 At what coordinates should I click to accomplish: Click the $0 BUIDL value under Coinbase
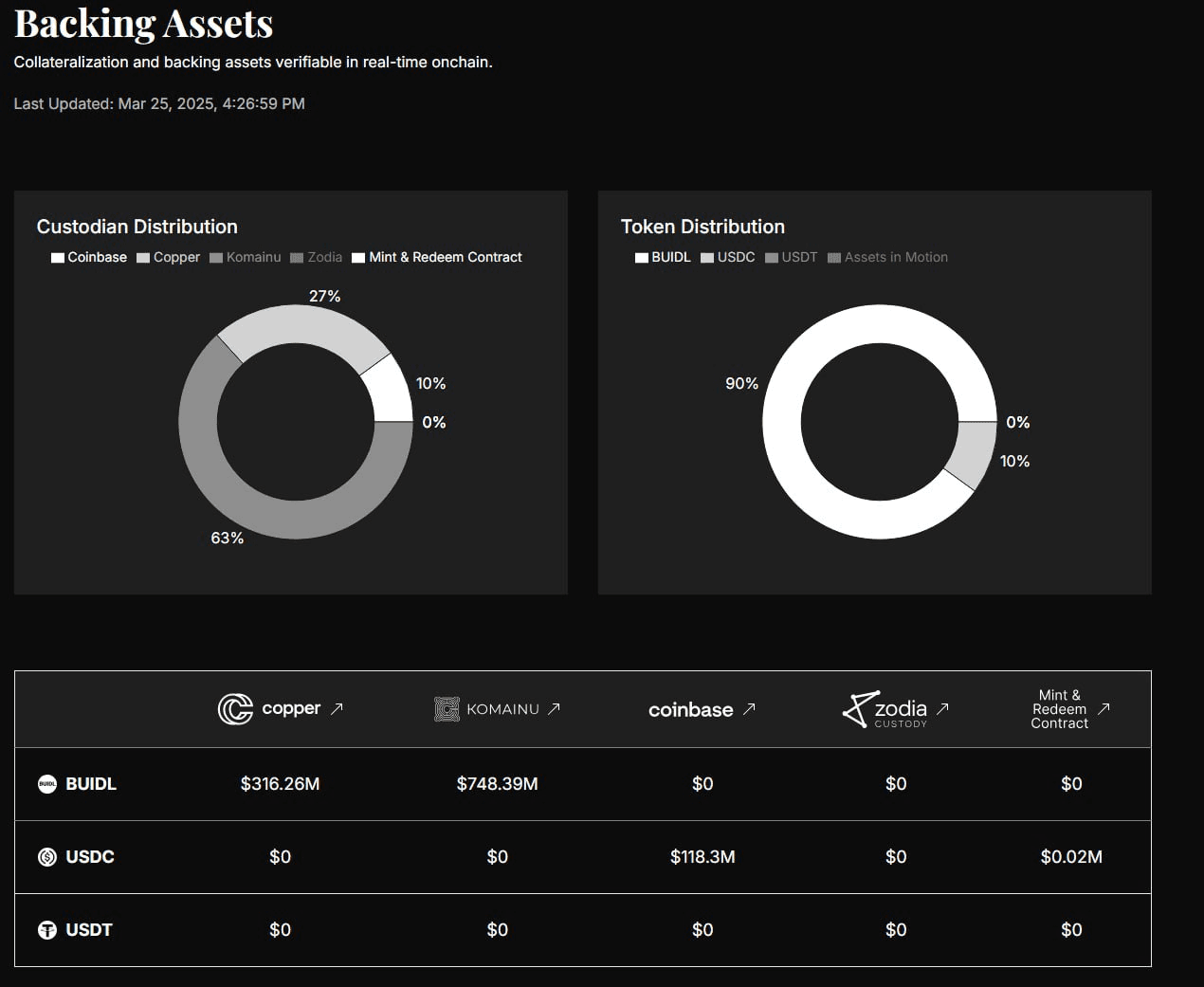coord(702,784)
